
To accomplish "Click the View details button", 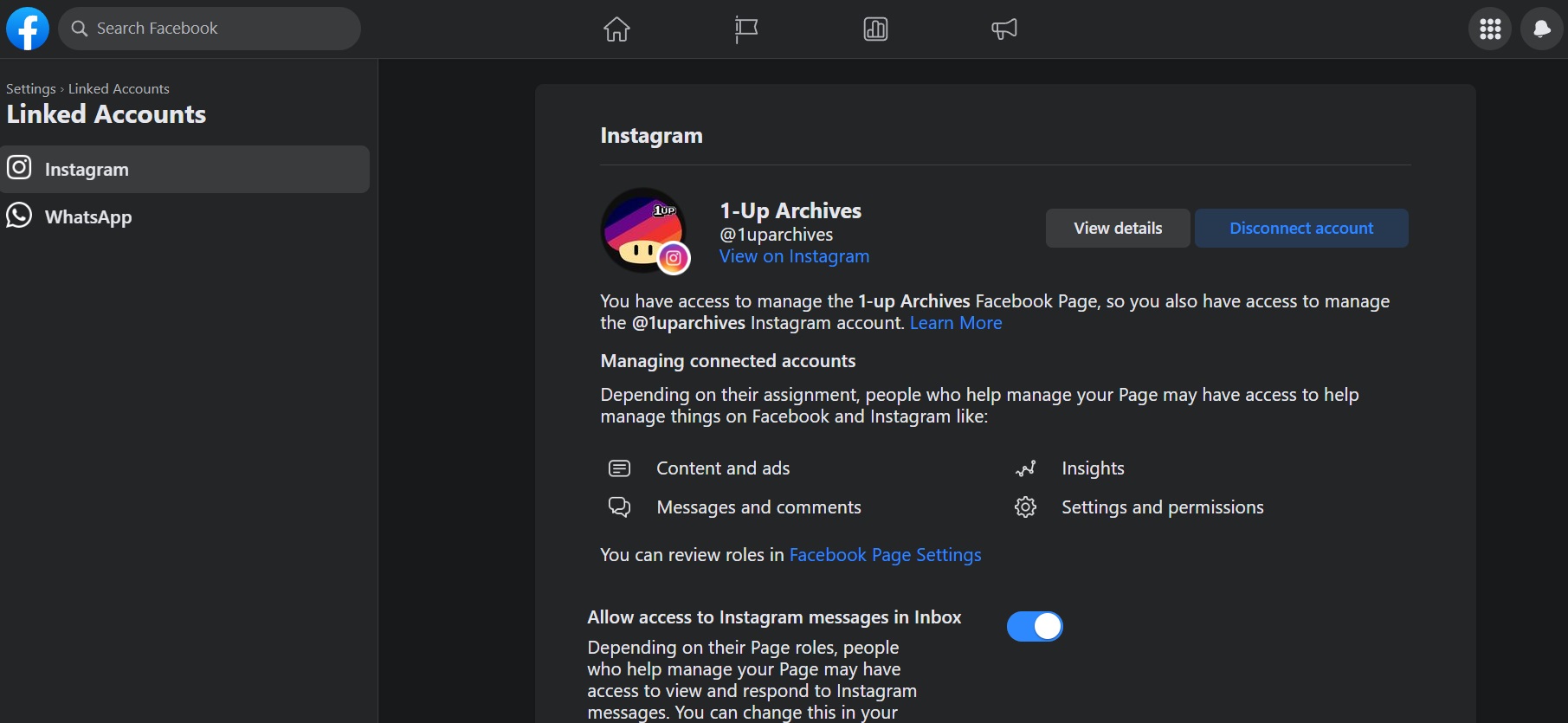I will click(x=1118, y=228).
